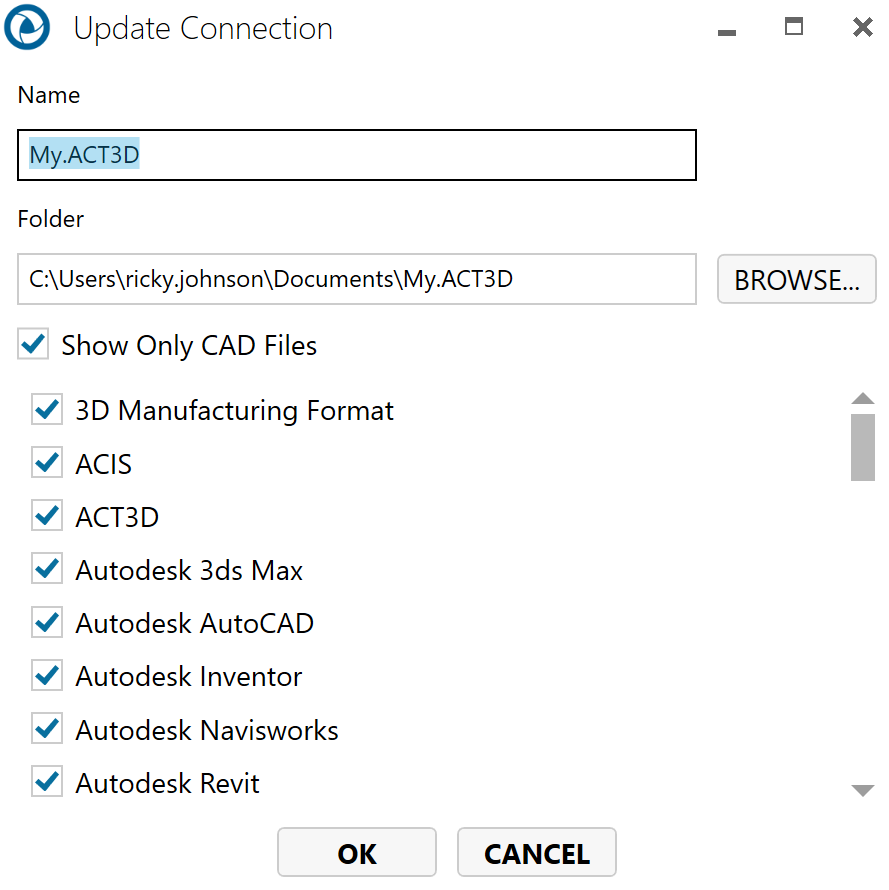The image size is (889, 890).
Task: Uncheck Show Only CAD Files
Action: tap(33, 345)
